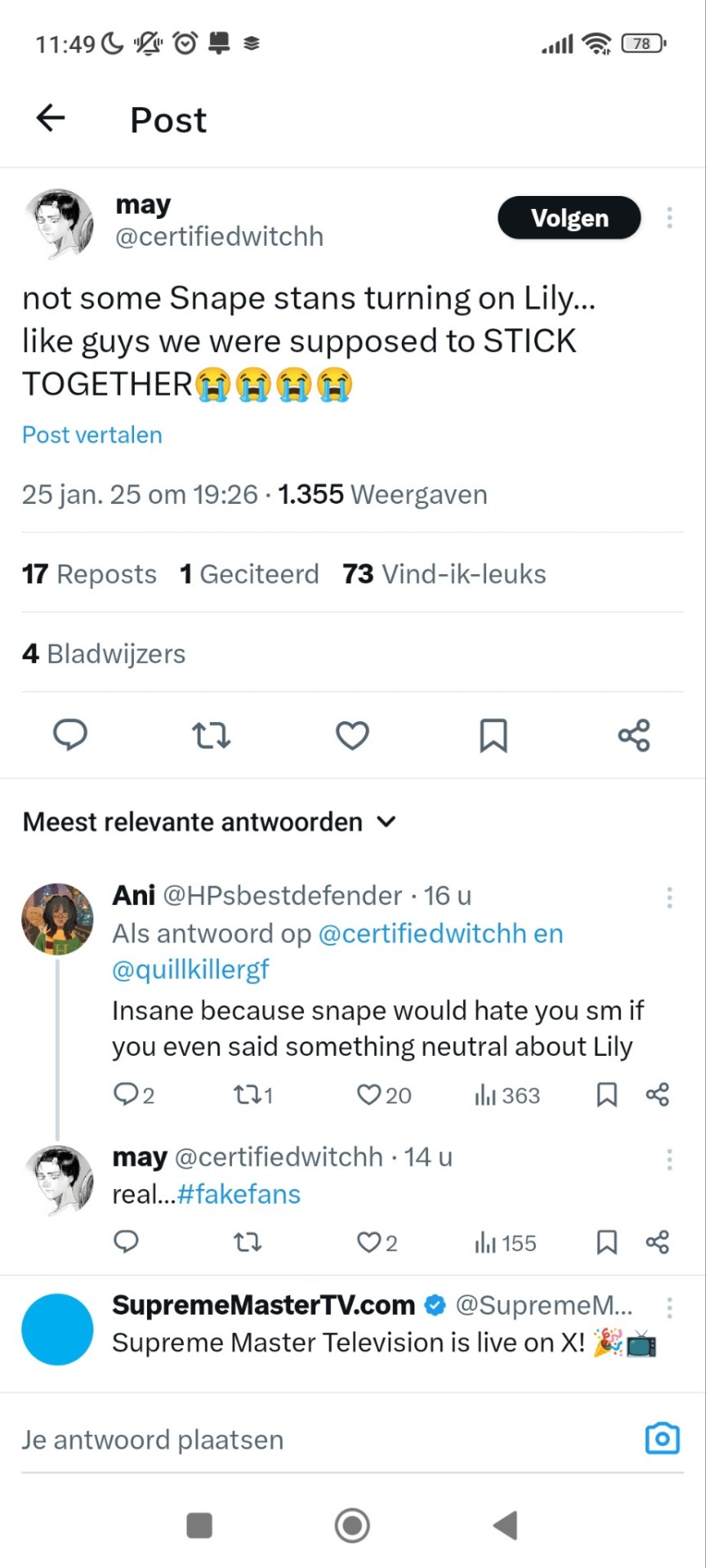Open the more options menu on Ani's reply
The width and height of the screenshot is (706, 1568).
(669, 898)
